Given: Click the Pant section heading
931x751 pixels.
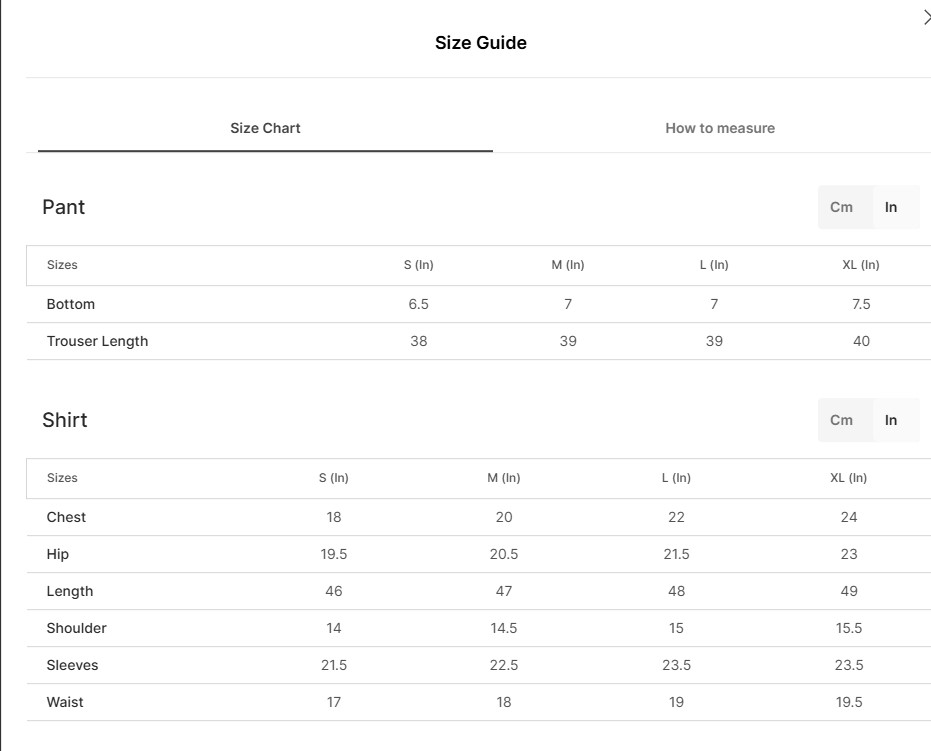Looking at the screenshot, I should coord(64,207).
